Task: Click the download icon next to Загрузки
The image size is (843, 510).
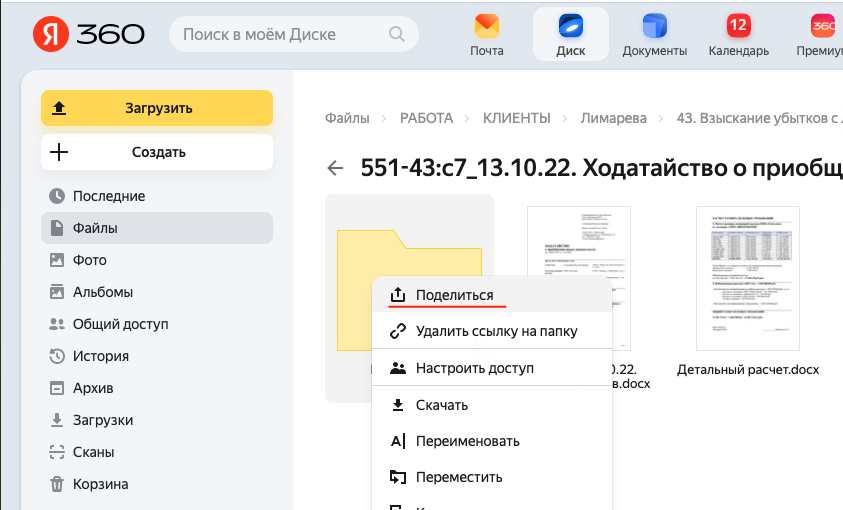Action: pos(57,420)
